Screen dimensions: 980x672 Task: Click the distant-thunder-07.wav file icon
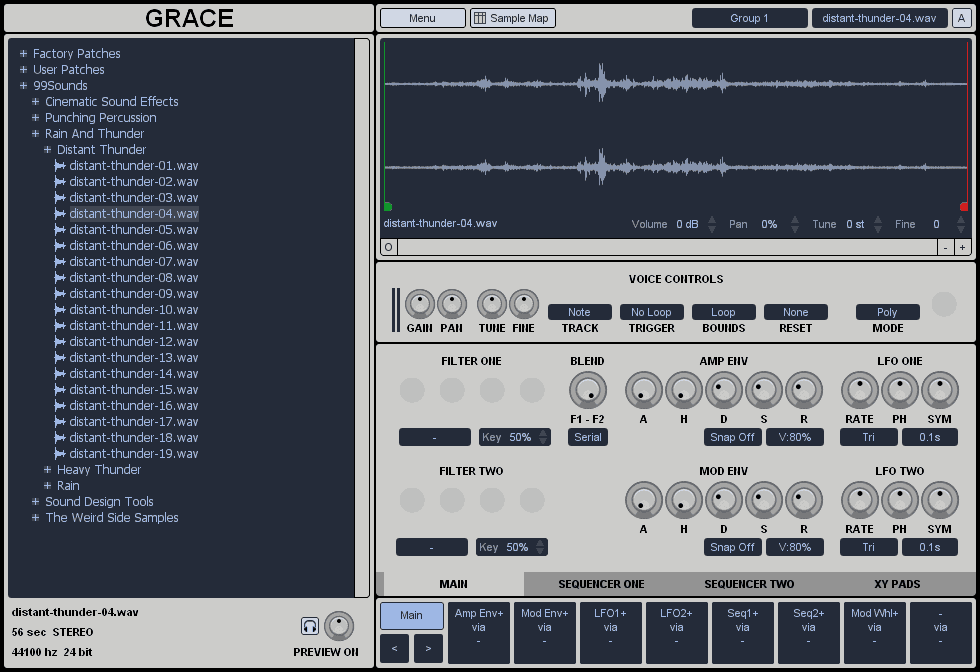61,262
